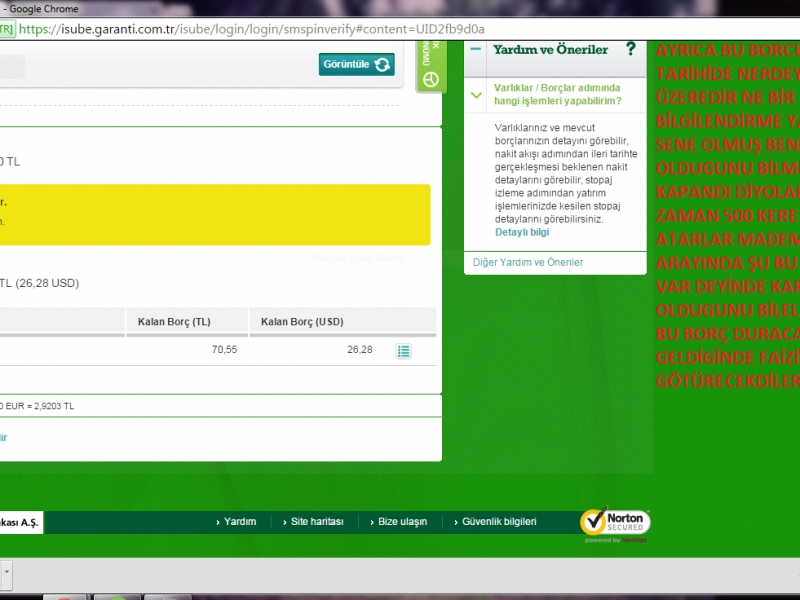Click the green vertical side tab icon
800x600 pixels.
click(431, 77)
